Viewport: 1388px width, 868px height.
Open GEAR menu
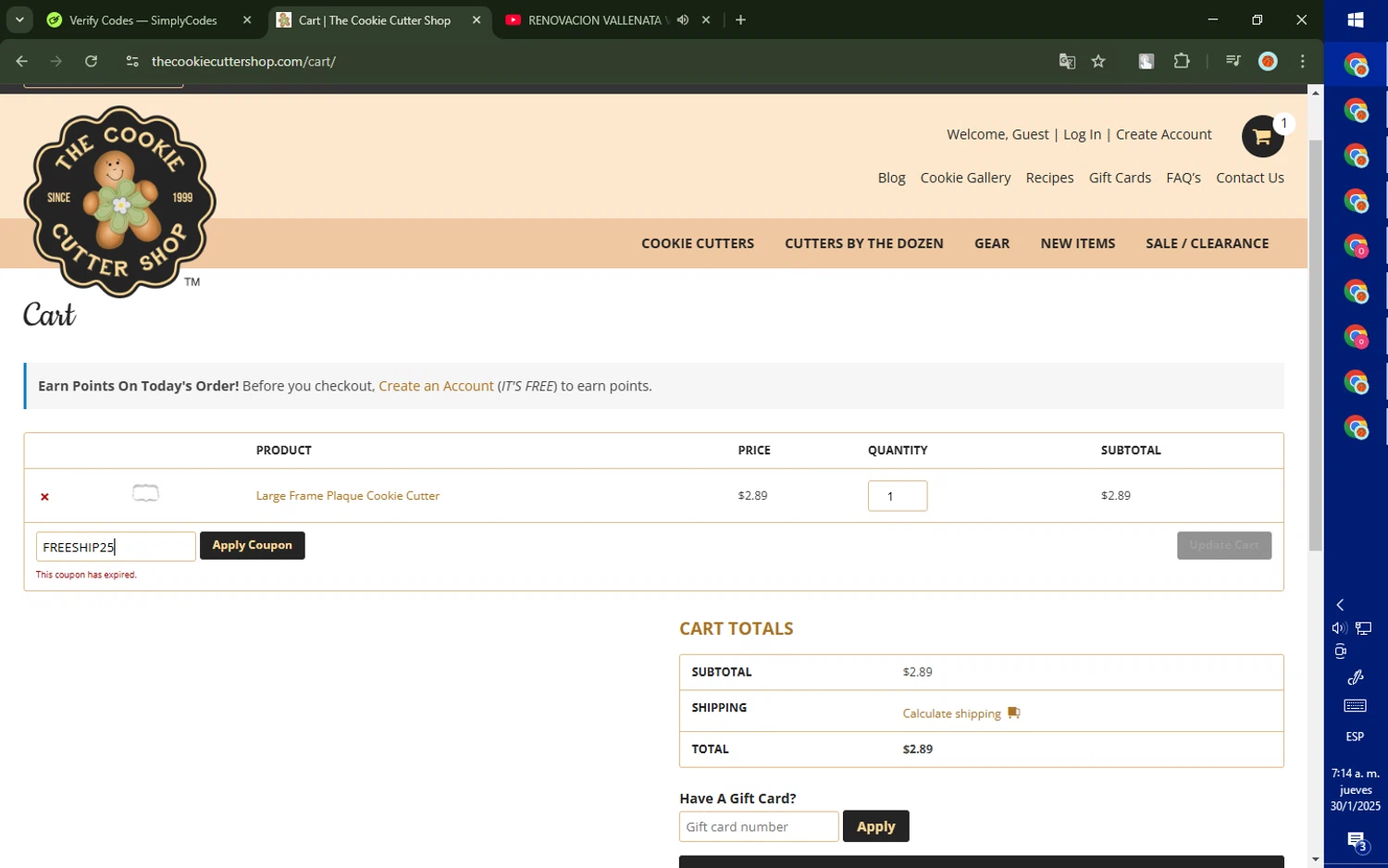pos(992,243)
